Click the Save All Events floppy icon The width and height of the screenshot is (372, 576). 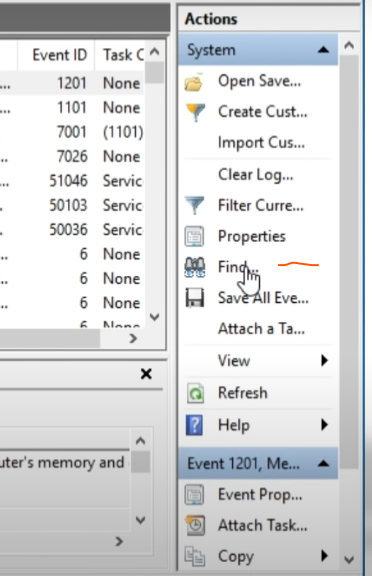pos(194,298)
